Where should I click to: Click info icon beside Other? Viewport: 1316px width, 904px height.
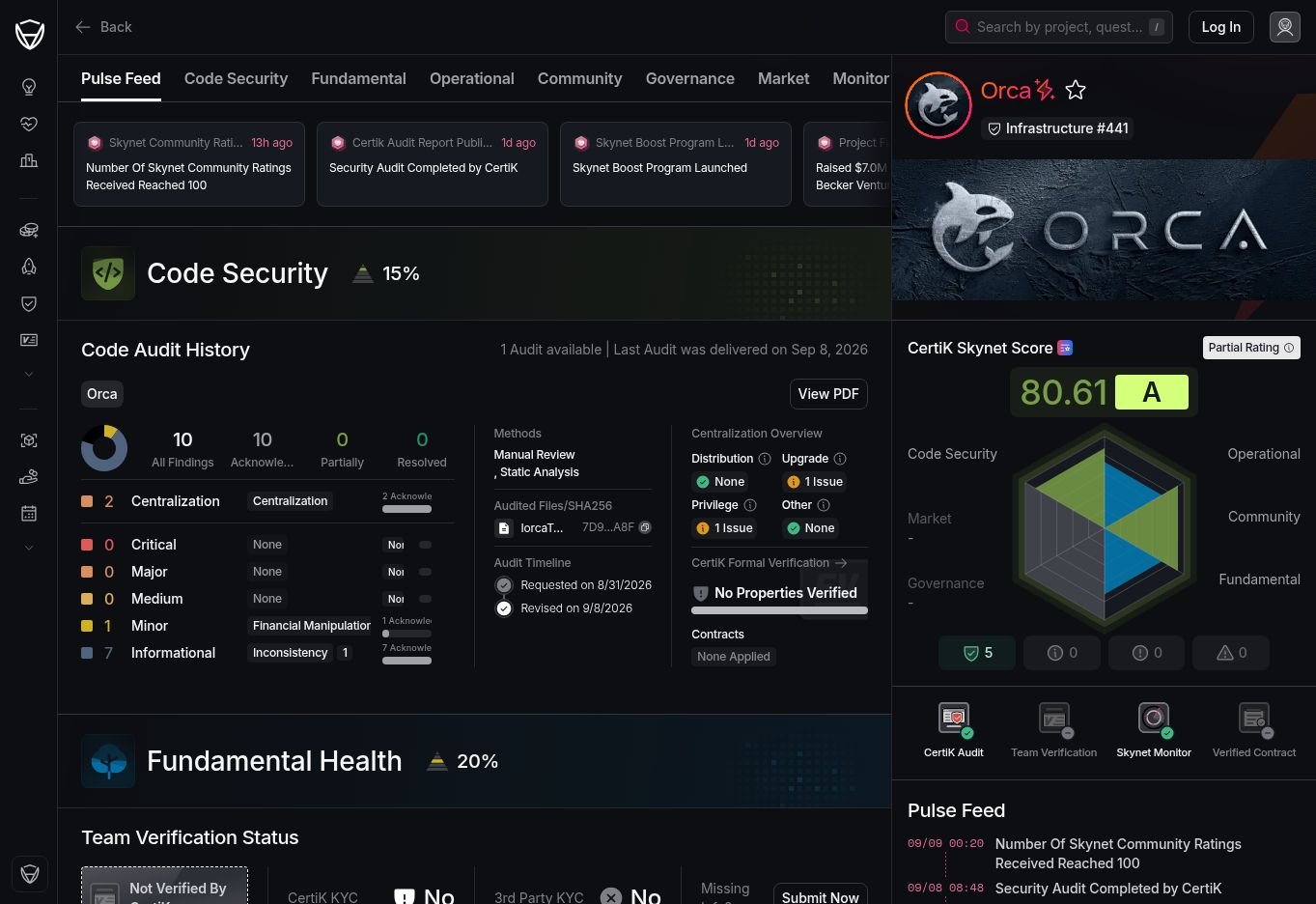click(824, 505)
